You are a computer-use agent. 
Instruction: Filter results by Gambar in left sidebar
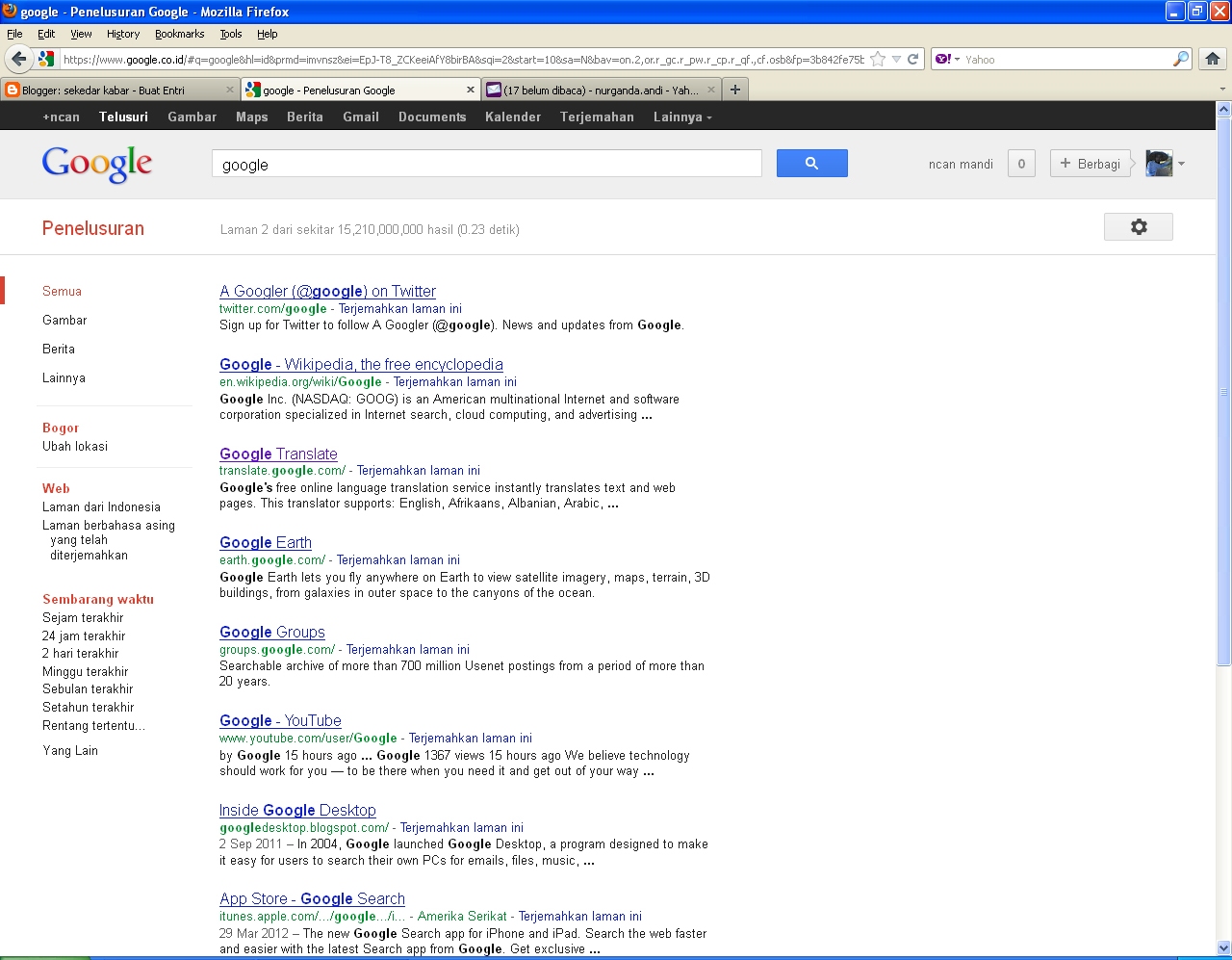pos(64,320)
